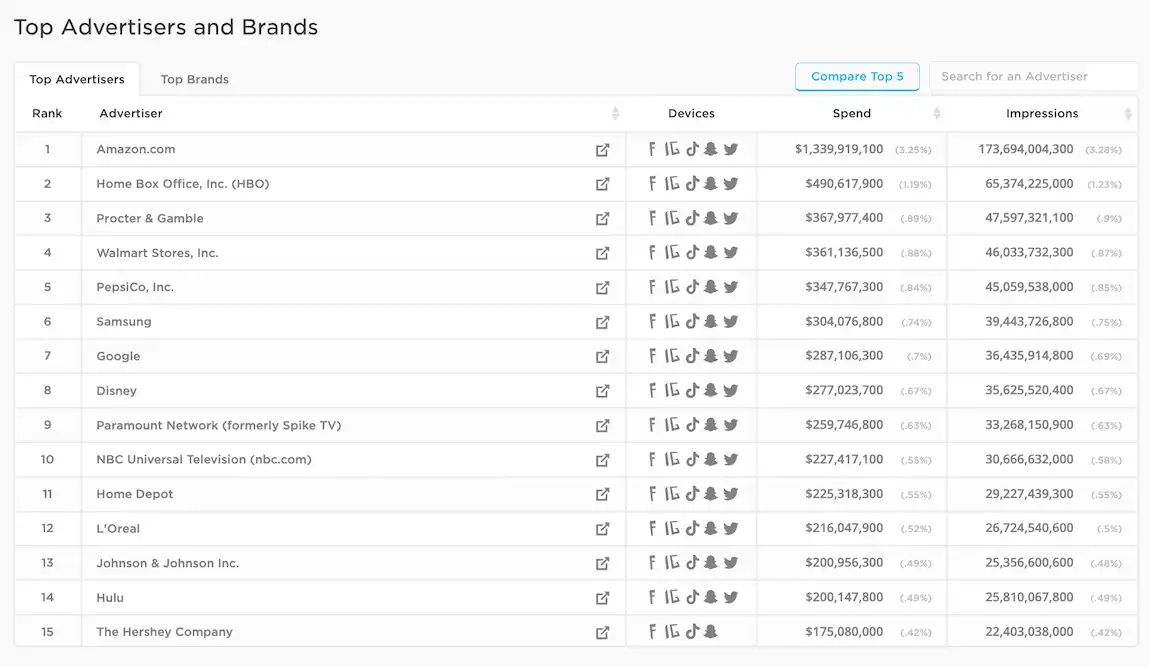Sort the Advertiser column alphabetically

coord(615,113)
